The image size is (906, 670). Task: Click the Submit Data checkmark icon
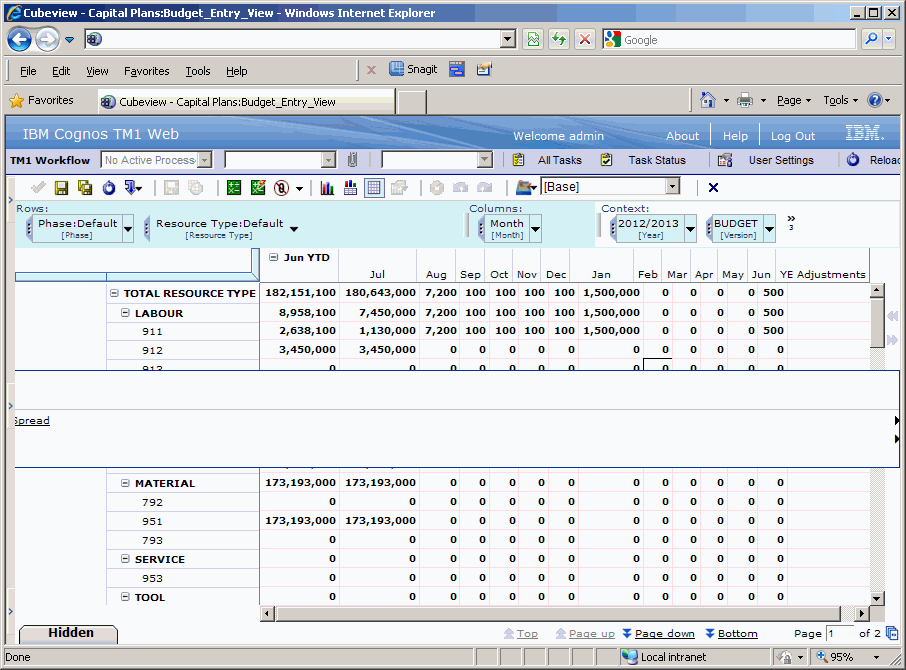click(39, 187)
